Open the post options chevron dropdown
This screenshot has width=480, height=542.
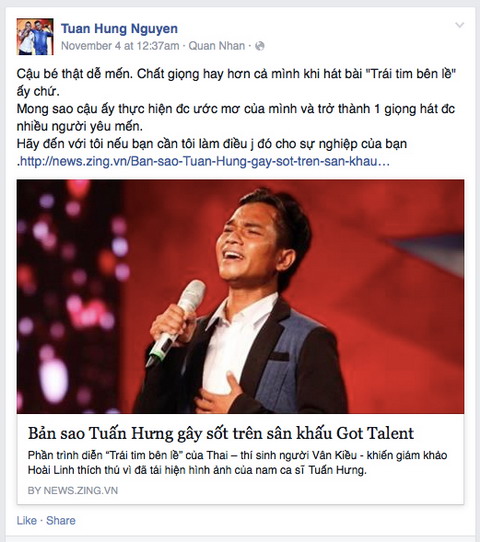pos(459,25)
